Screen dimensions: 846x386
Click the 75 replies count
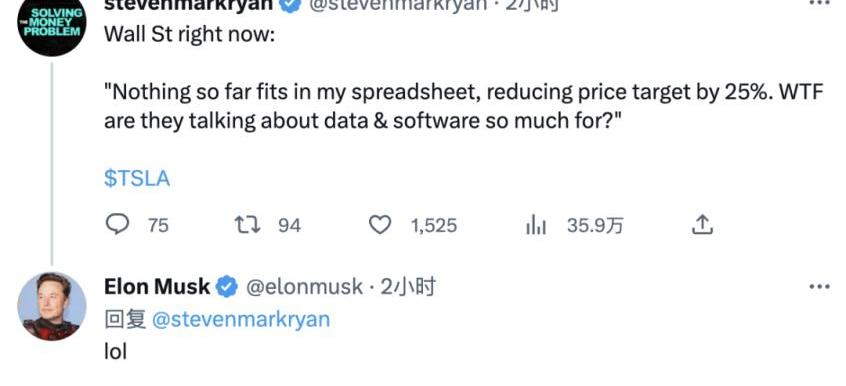pyautogui.click(x=158, y=225)
